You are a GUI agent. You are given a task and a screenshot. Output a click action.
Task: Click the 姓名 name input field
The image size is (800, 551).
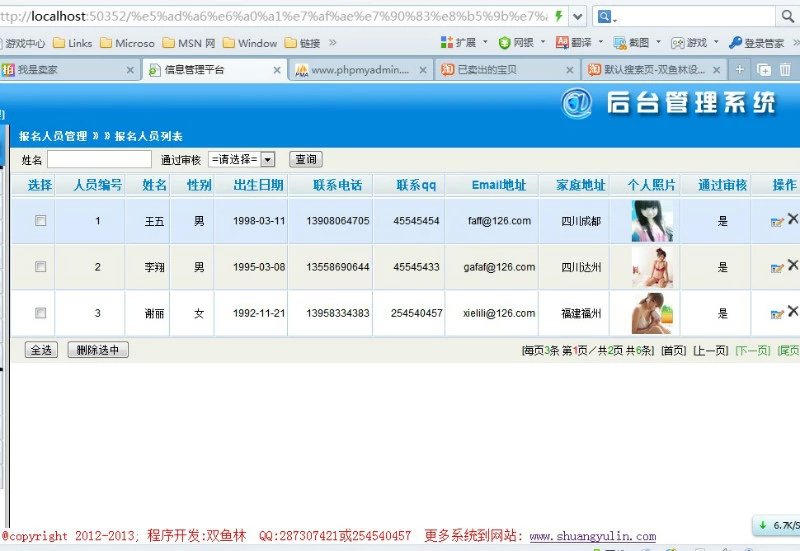coord(99,160)
